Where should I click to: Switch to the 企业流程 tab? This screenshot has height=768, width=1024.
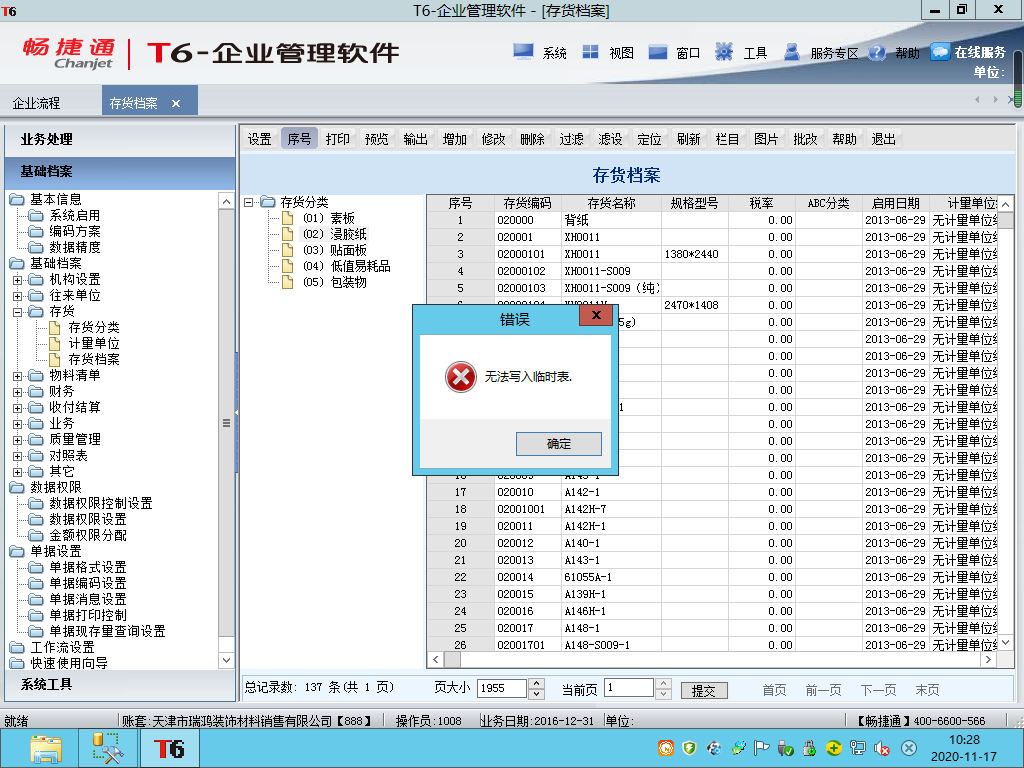point(37,103)
